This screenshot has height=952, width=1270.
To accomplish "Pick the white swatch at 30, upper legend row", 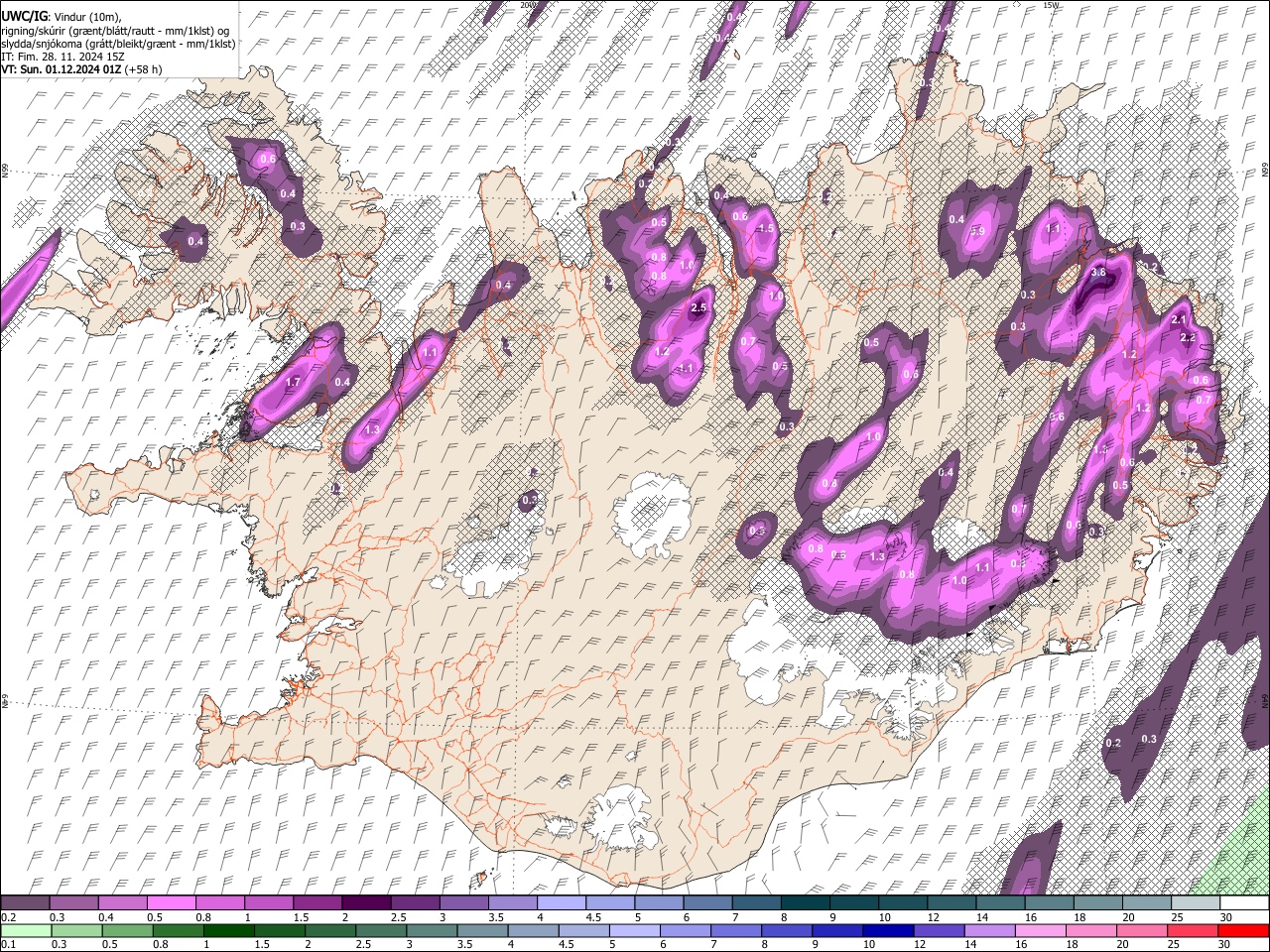I will [1244, 903].
